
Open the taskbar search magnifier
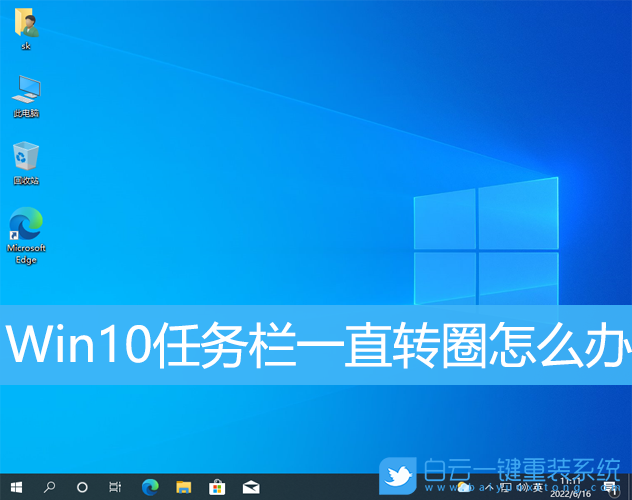point(49,487)
